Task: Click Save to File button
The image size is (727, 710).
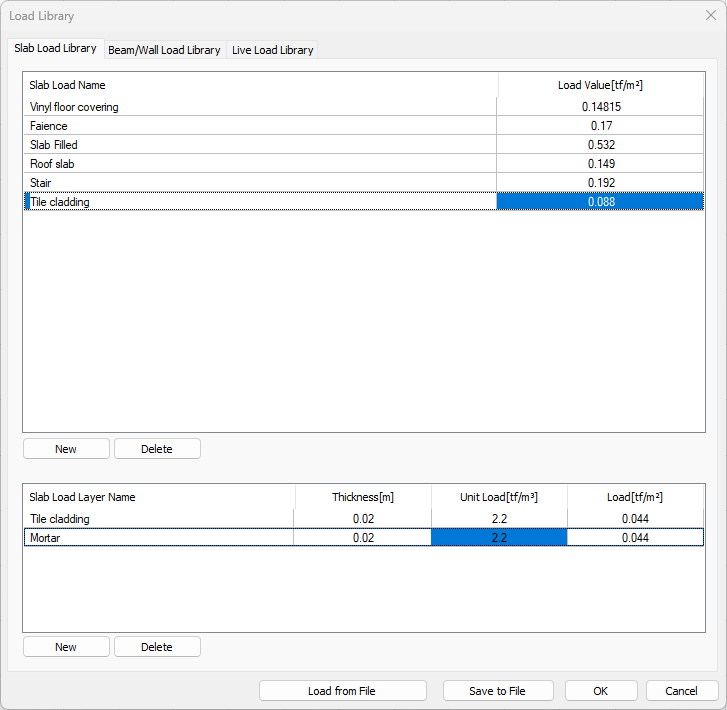Action: (497, 691)
